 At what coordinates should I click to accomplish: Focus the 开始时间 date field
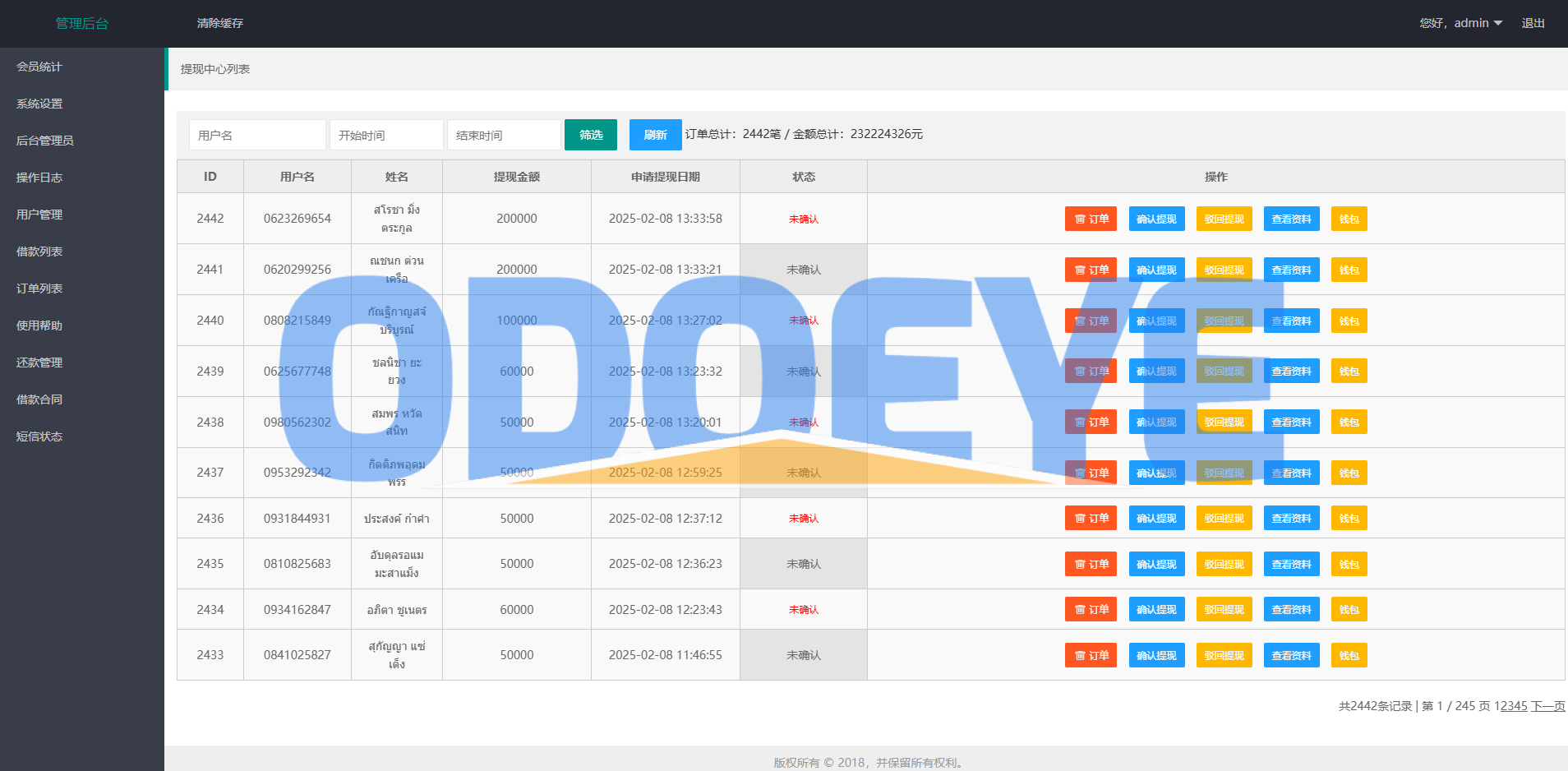coord(386,135)
